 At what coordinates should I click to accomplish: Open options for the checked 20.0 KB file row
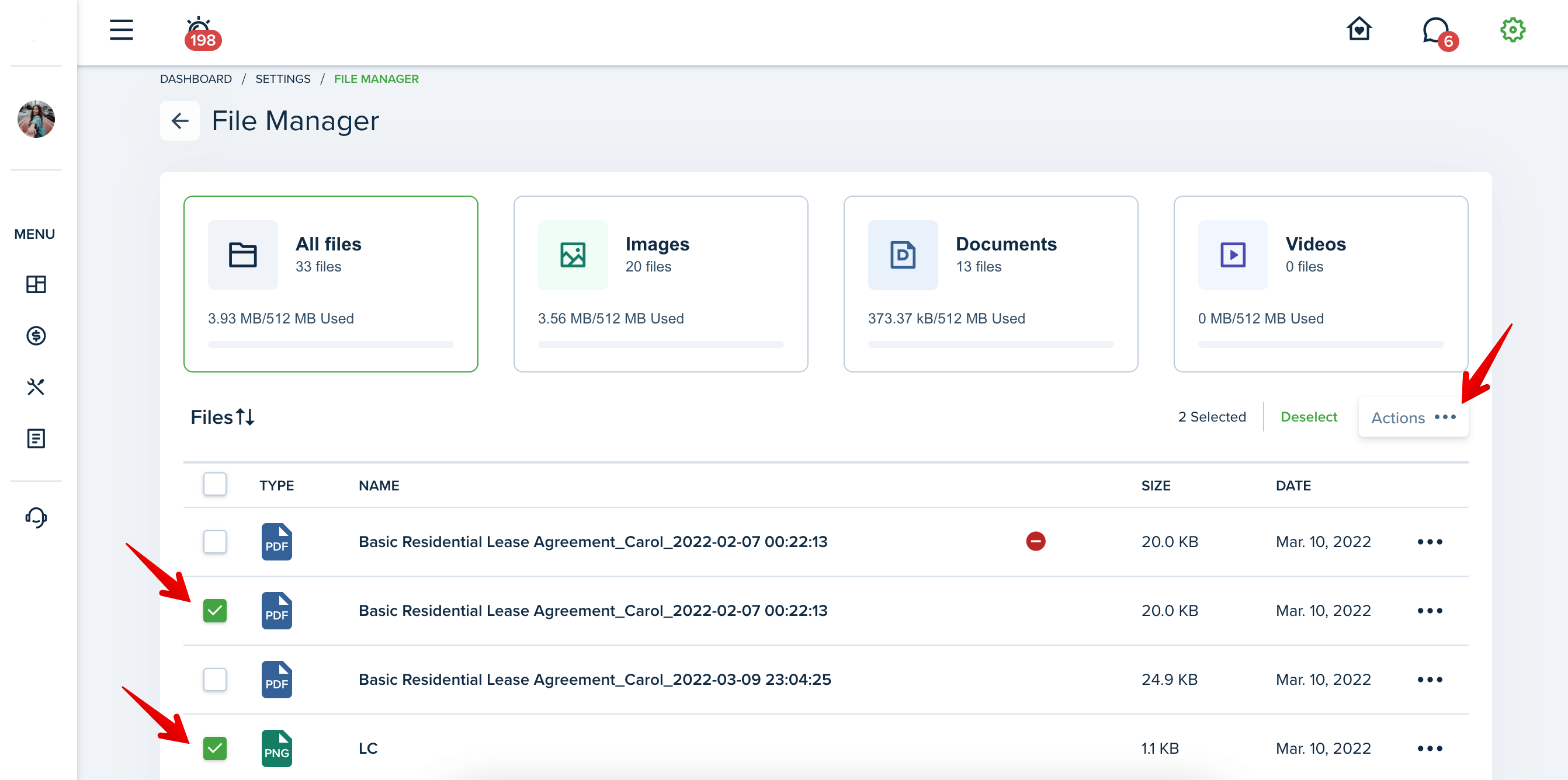[1429, 610]
